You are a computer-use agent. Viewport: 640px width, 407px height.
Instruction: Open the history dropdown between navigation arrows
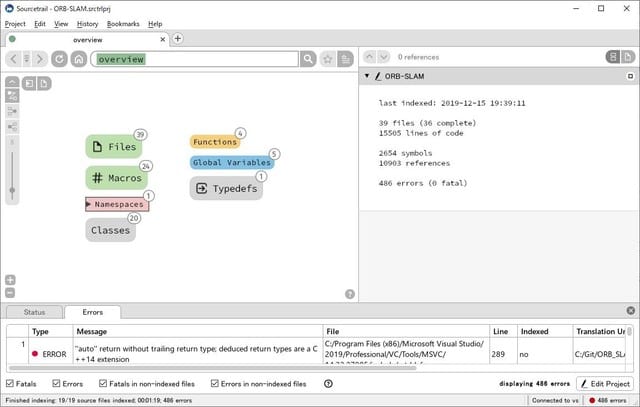pyautogui.click(x=27, y=59)
